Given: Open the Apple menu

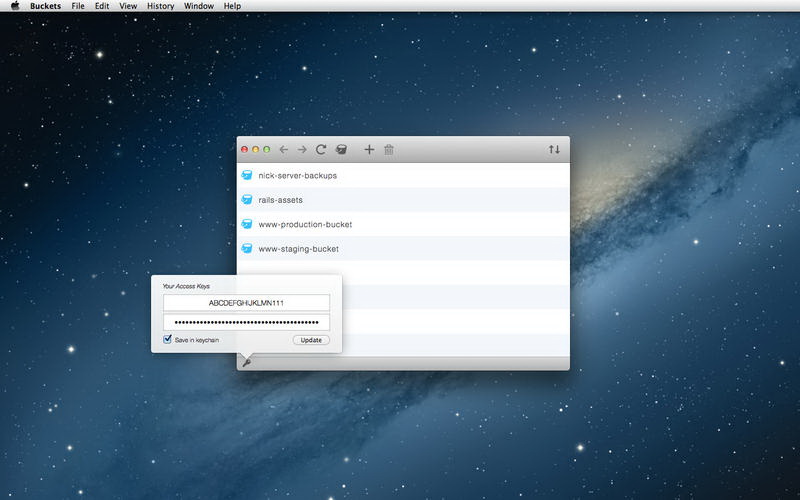Looking at the screenshot, I should point(15,6).
